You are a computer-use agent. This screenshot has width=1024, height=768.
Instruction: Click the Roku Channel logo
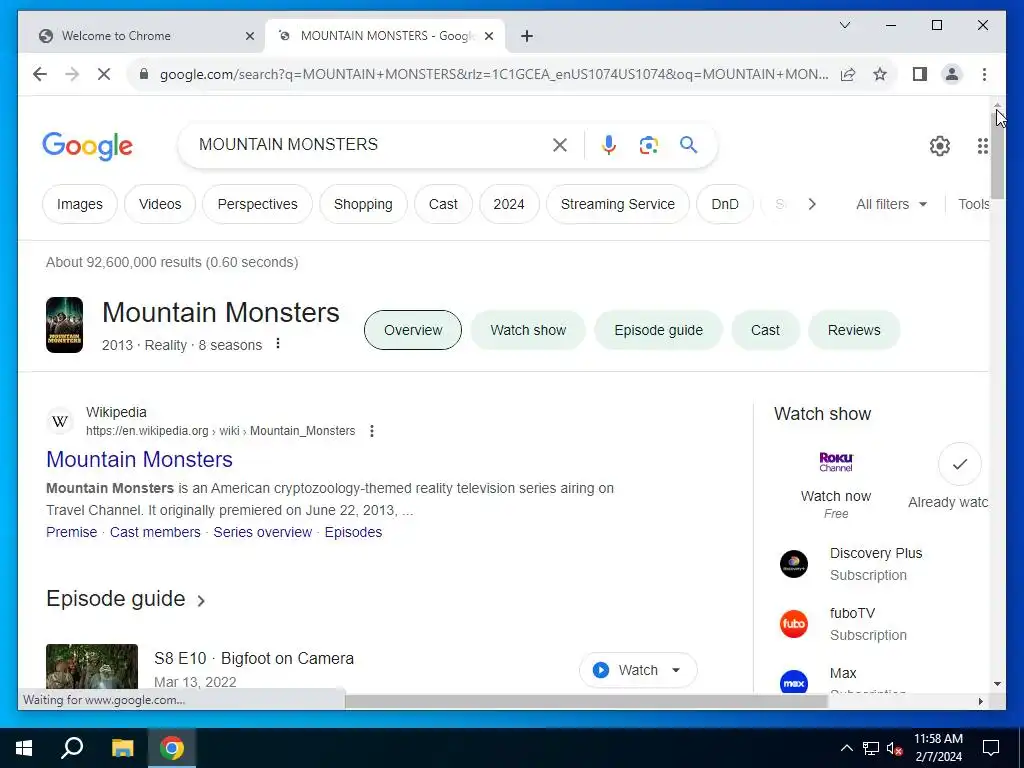point(836,462)
